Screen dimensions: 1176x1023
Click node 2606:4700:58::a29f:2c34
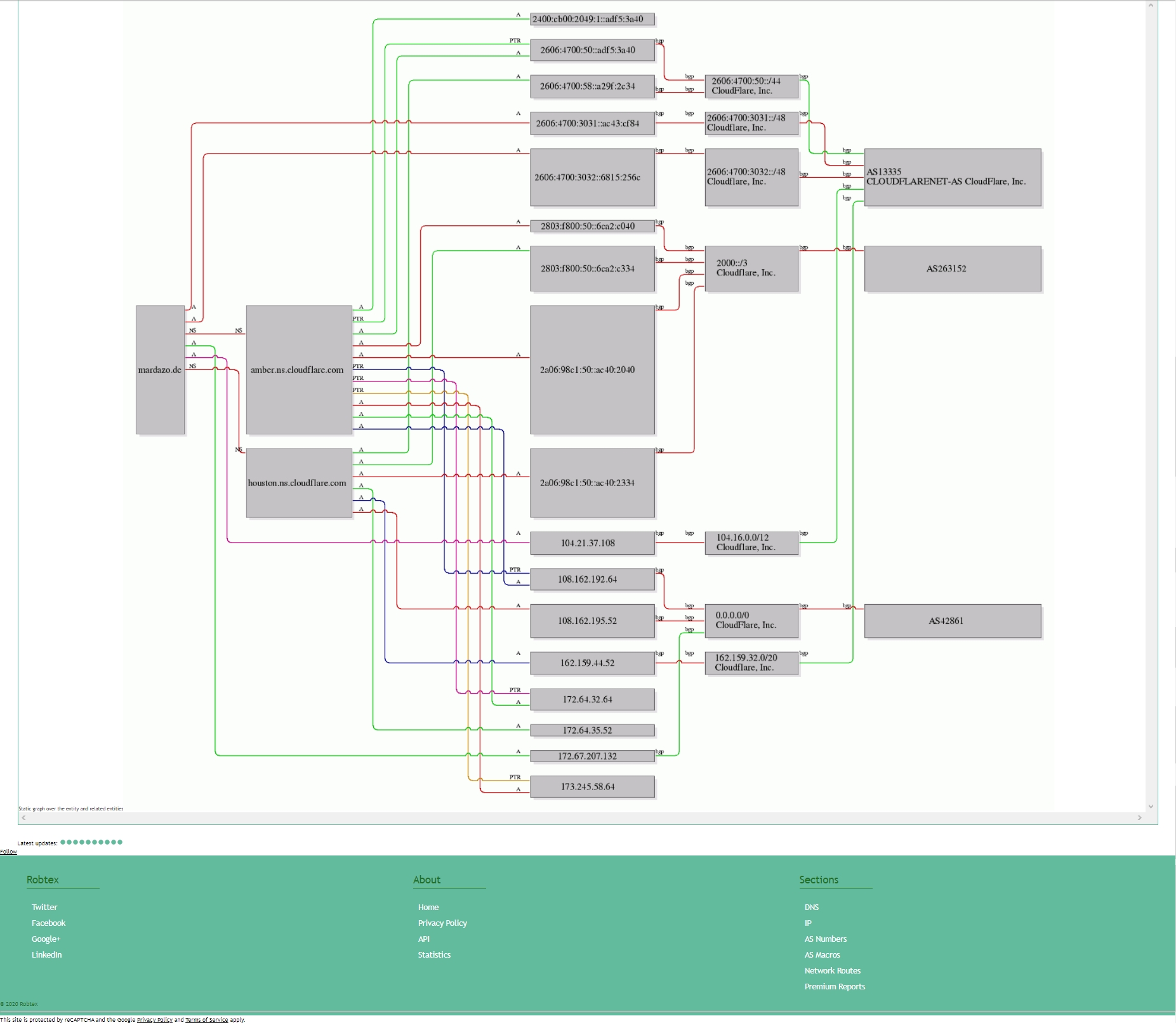592,86
